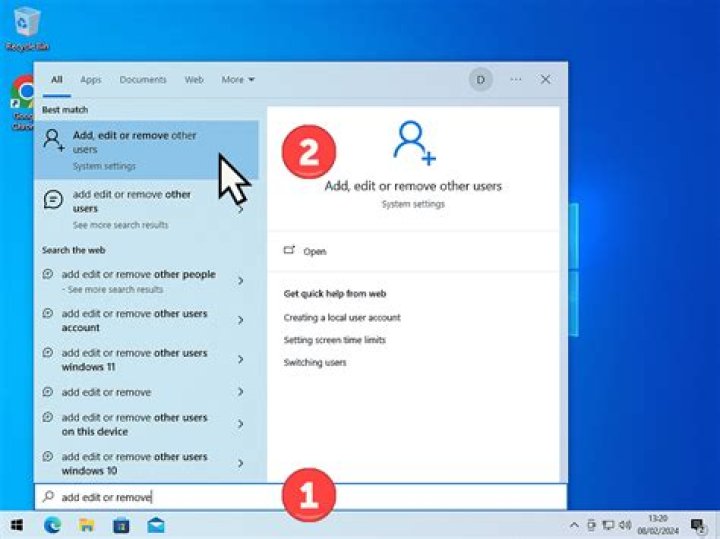Open the search options ellipsis menu
The height and width of the screenshot is (539, 720).
pyautogui.click(x=516, y=80)
